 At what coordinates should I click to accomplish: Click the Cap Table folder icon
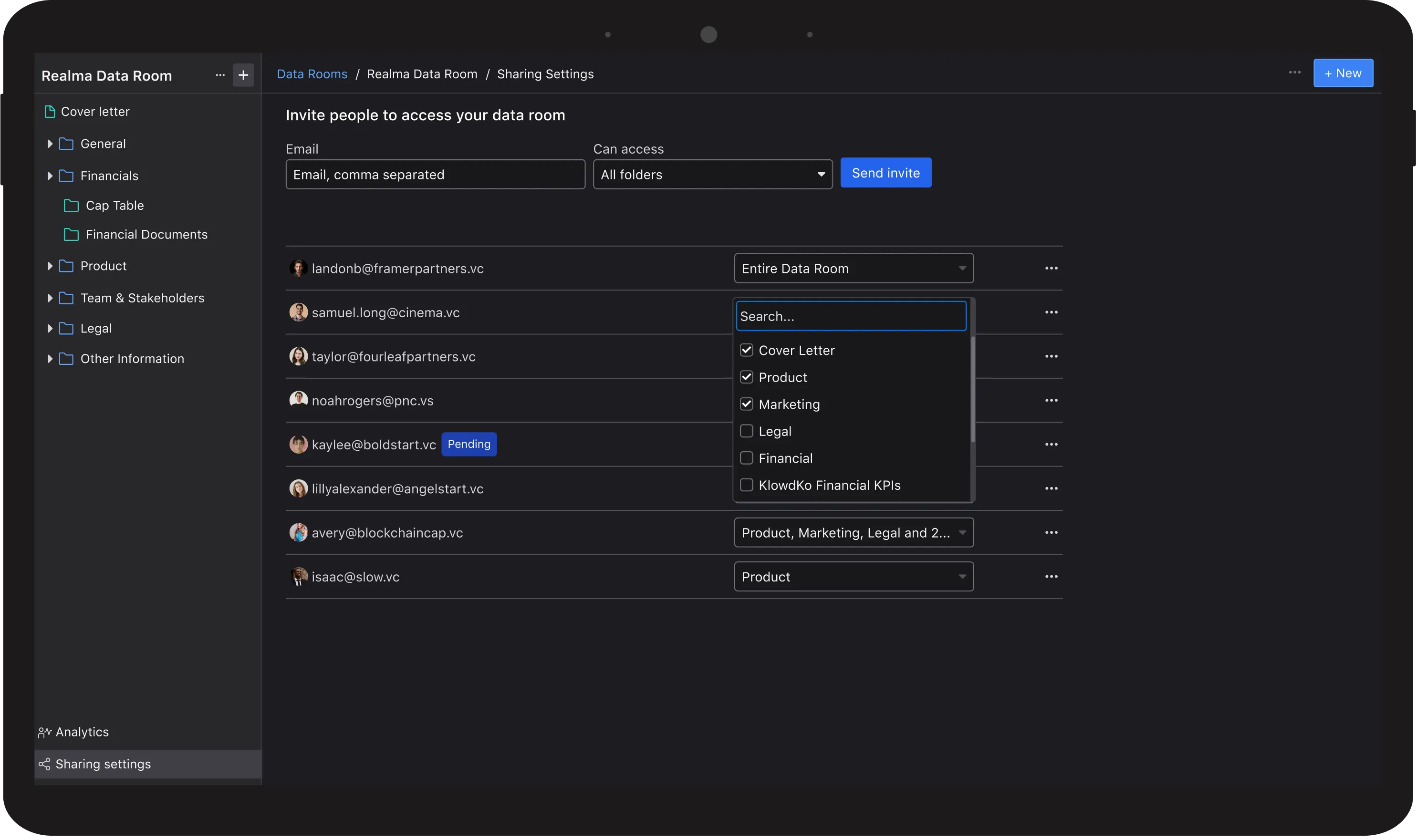point(72,206)
